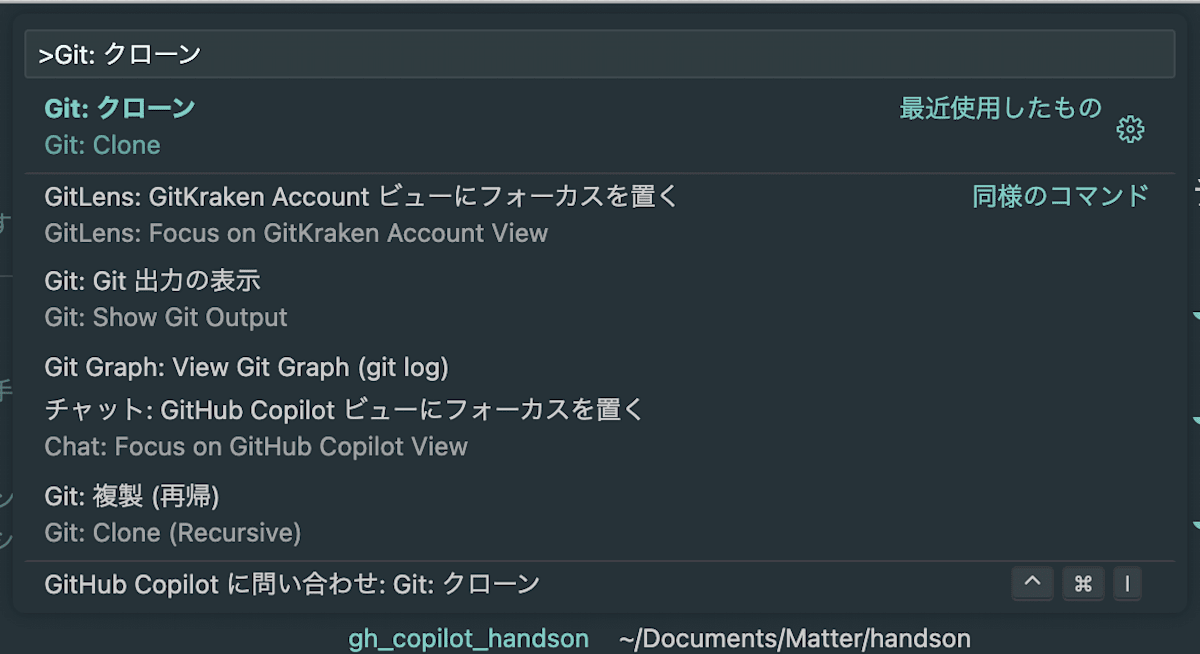1200x654 pixels.
Task: Click the Git: Clone English subtitle
Action: 102,145
